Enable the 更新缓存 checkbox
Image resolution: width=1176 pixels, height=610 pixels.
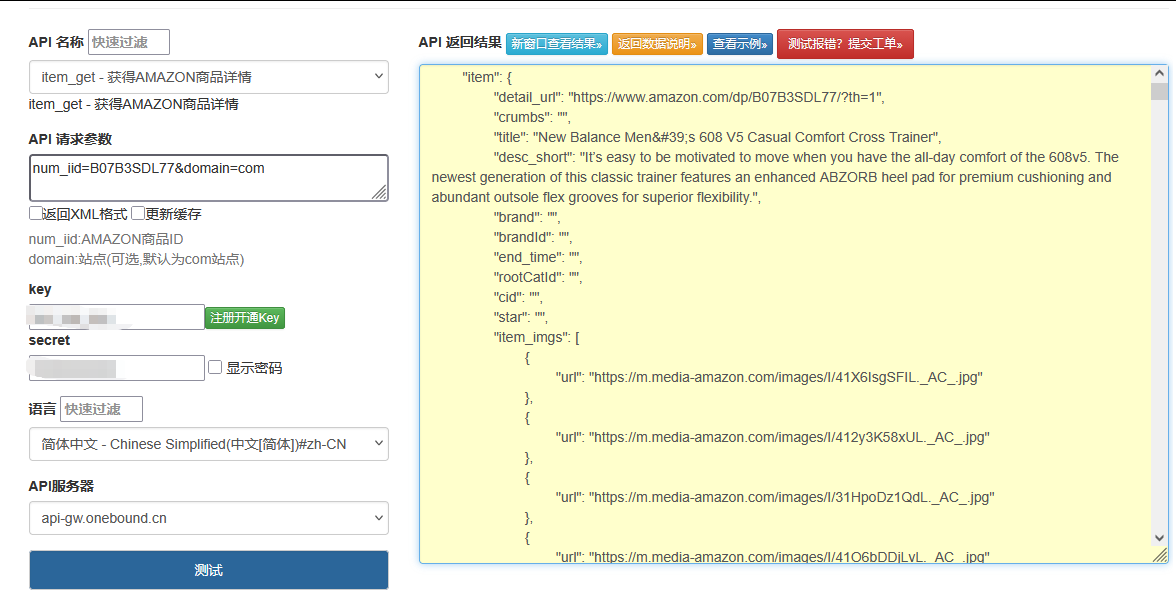click(x=137, y=213)
